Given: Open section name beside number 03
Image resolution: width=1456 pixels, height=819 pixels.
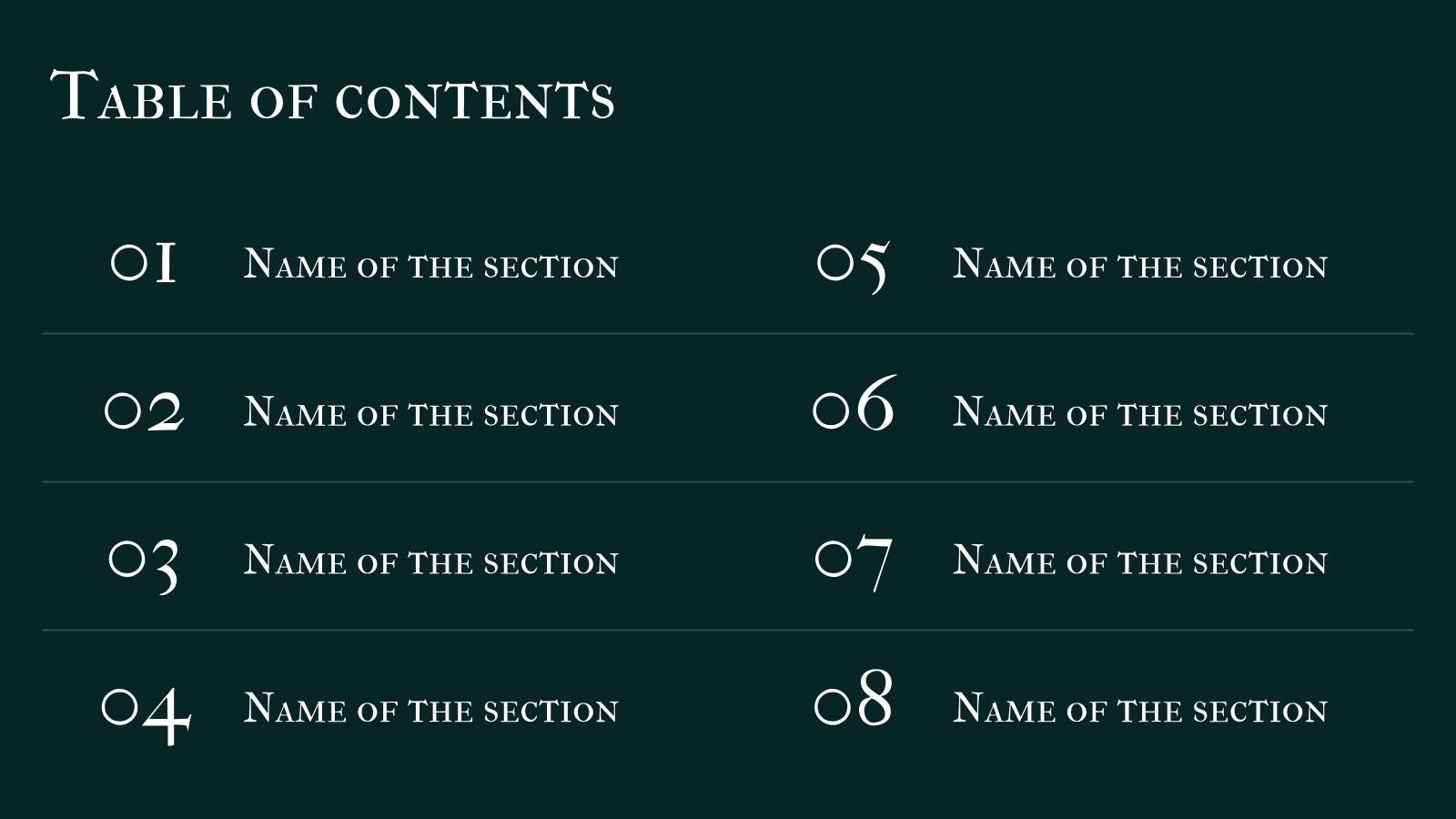Looking at the screenshot, I should [x=431, y=561].
